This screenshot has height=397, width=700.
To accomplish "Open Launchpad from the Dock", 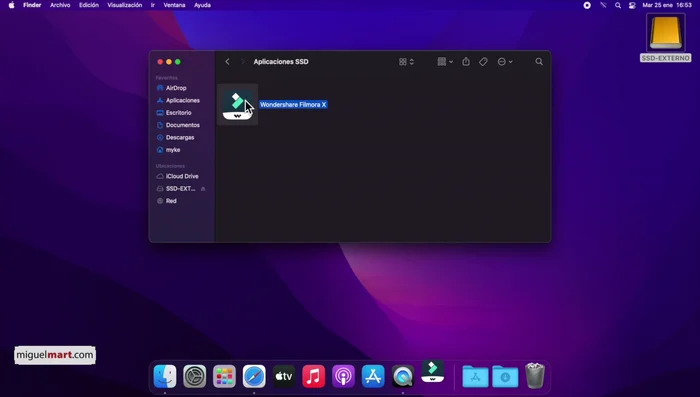I will (224, 376).
